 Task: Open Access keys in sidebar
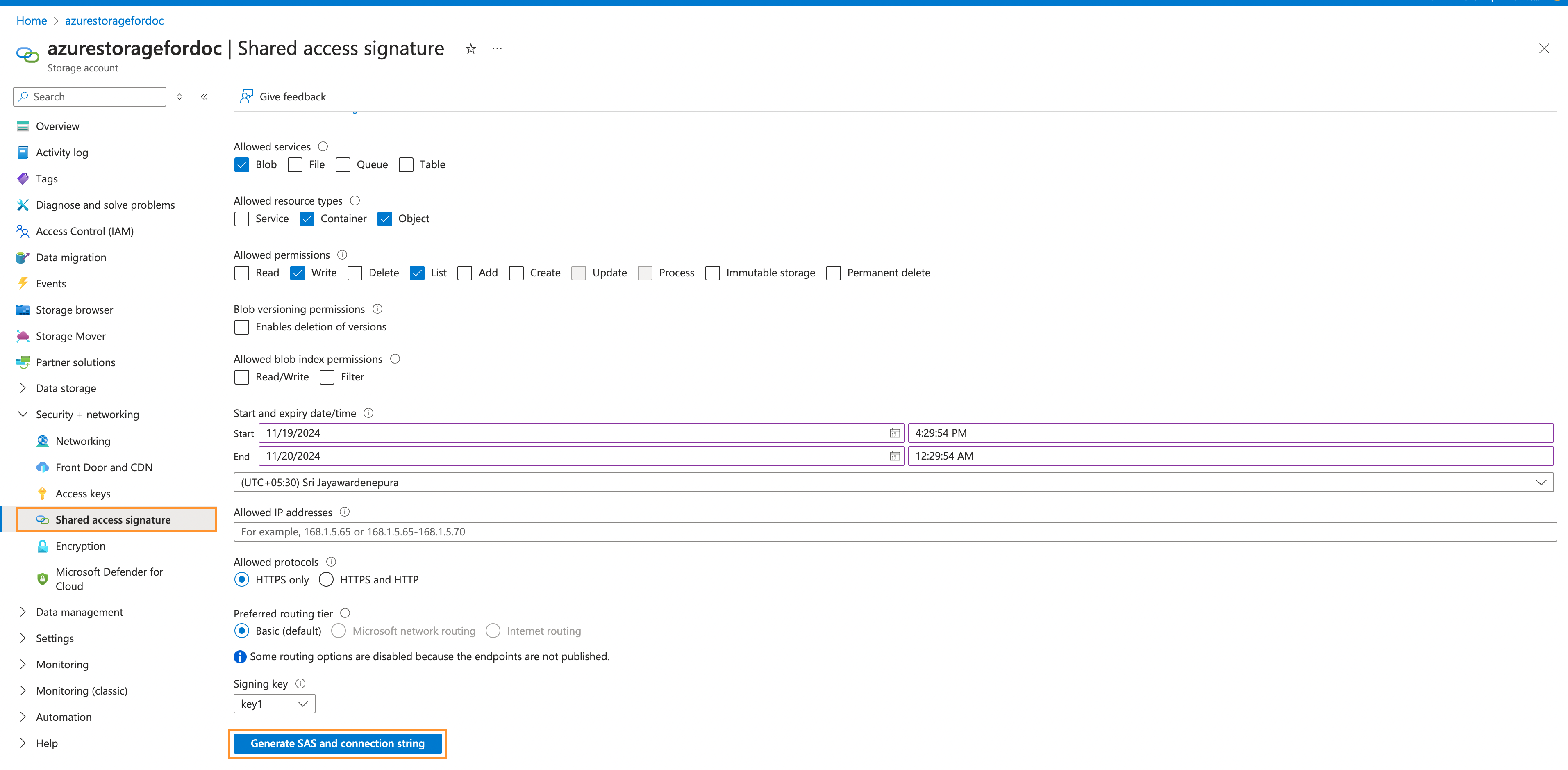(83, 493)
